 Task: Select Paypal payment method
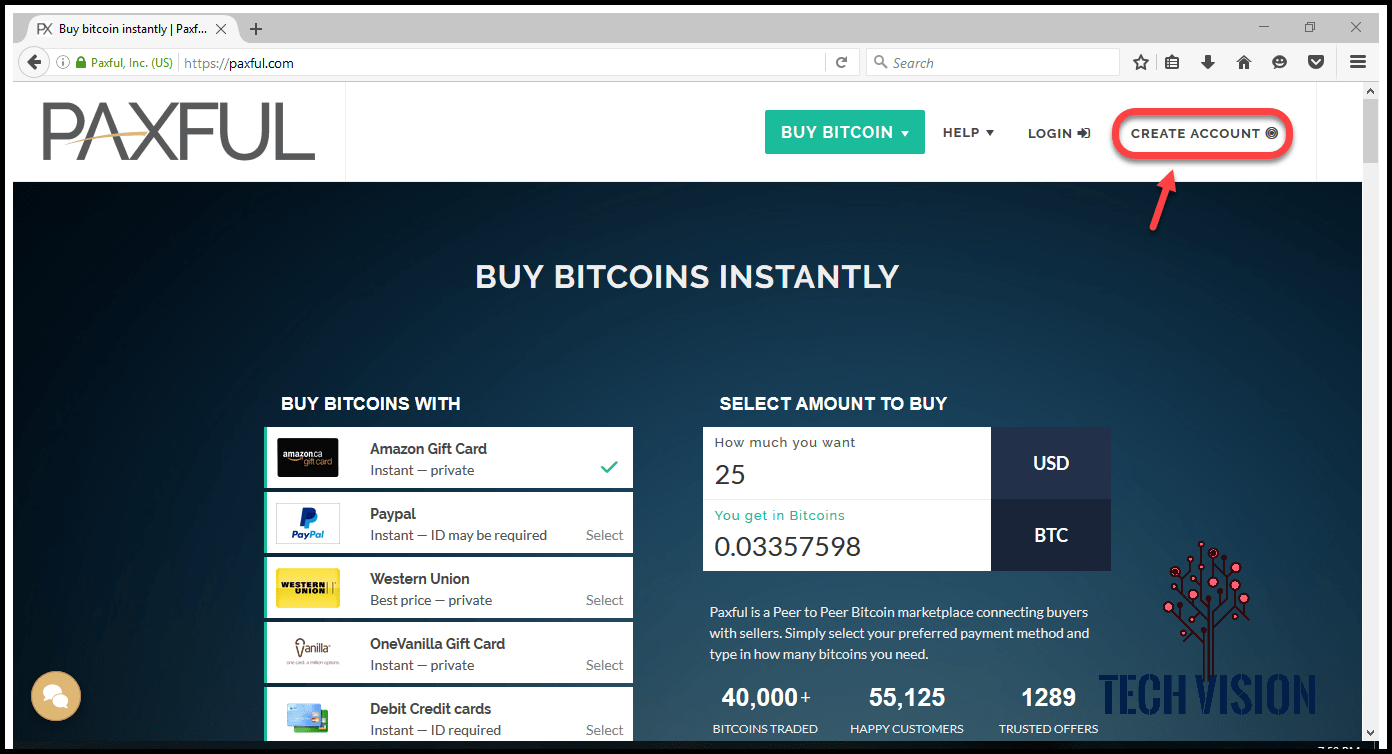point(449,523)
